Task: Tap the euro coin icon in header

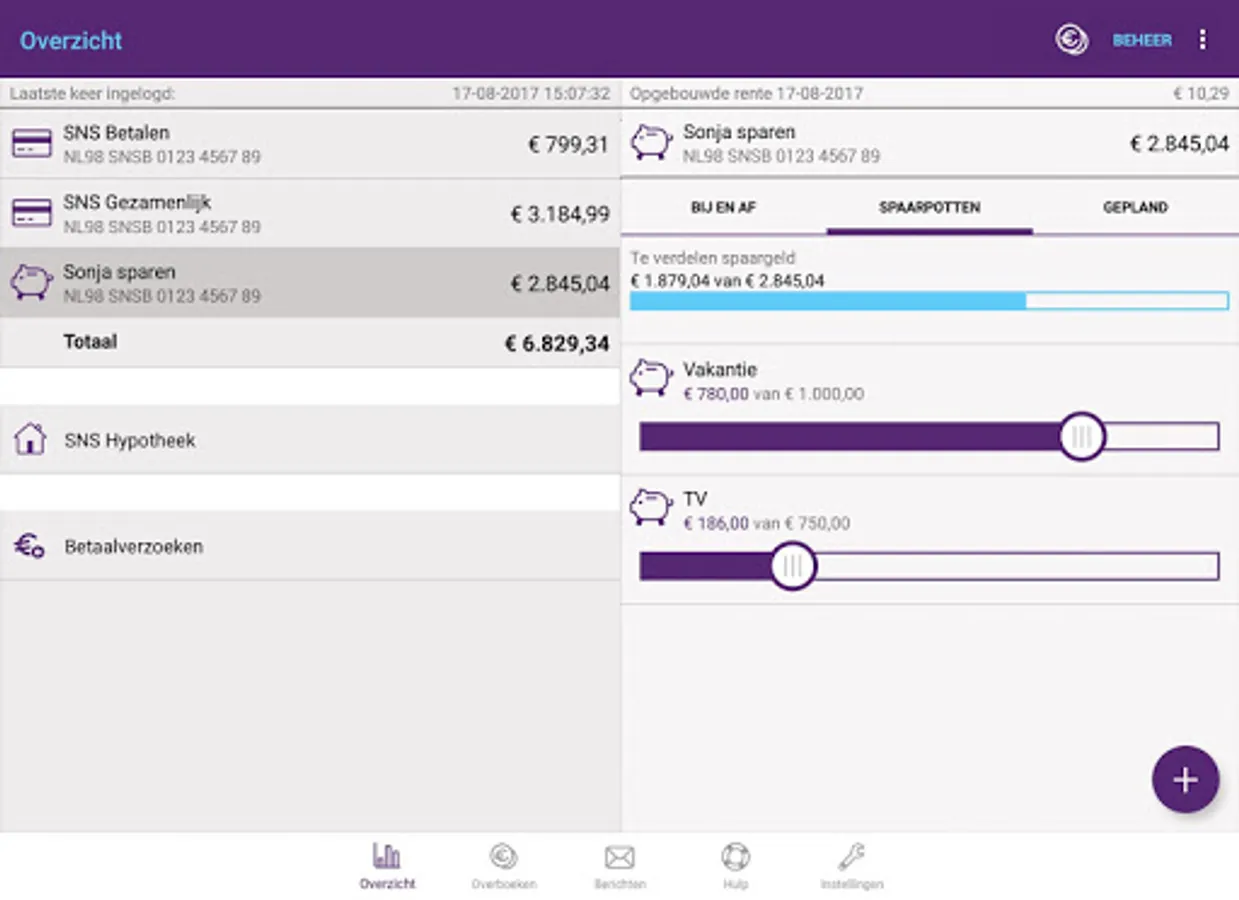Action: pyautogui.click(x=1071, y=40)
